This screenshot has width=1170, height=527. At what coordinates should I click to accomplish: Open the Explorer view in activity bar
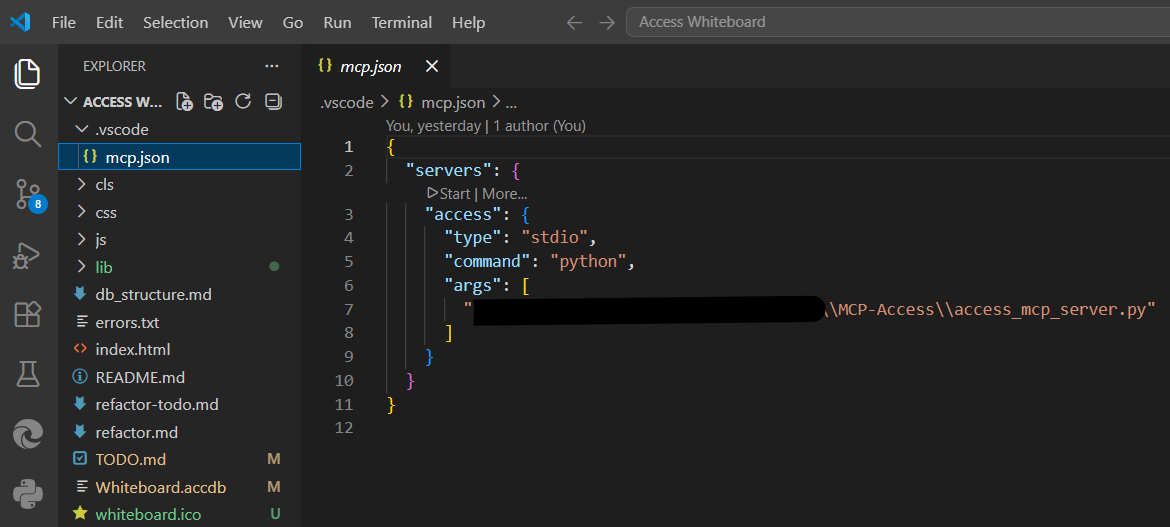click(x=28, y=73)
